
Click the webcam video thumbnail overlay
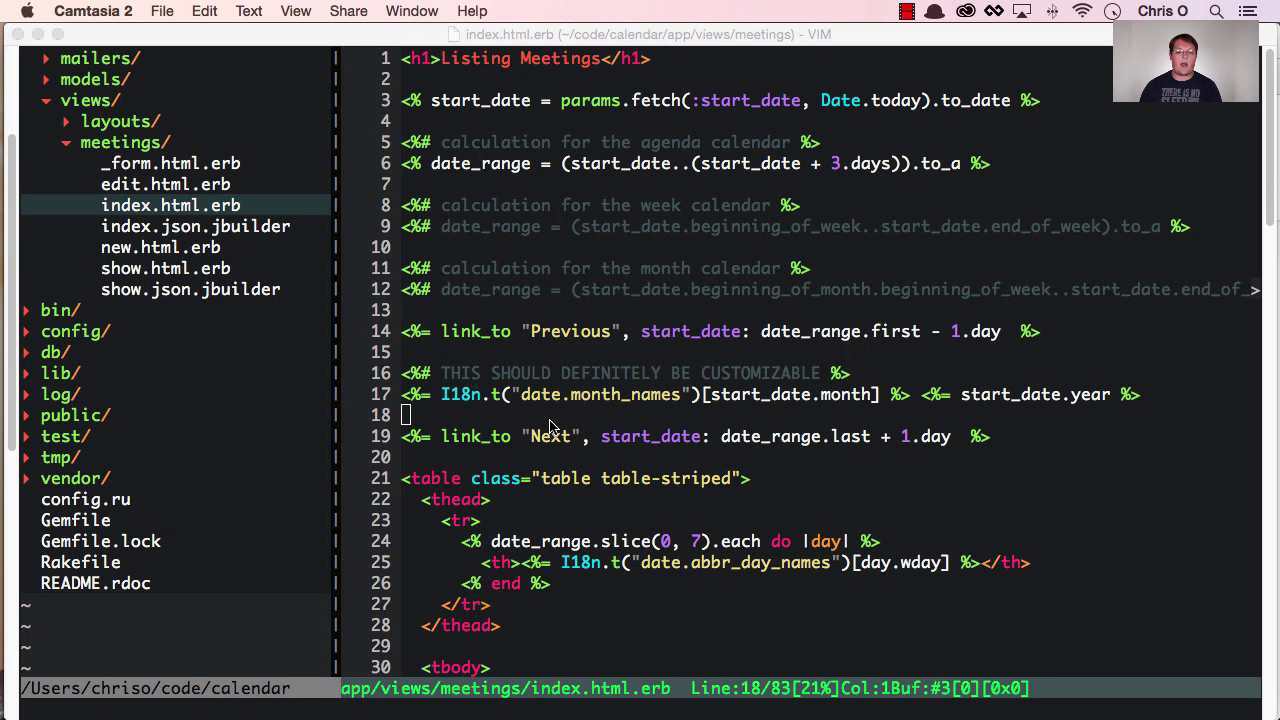(x=1186, y=61)
